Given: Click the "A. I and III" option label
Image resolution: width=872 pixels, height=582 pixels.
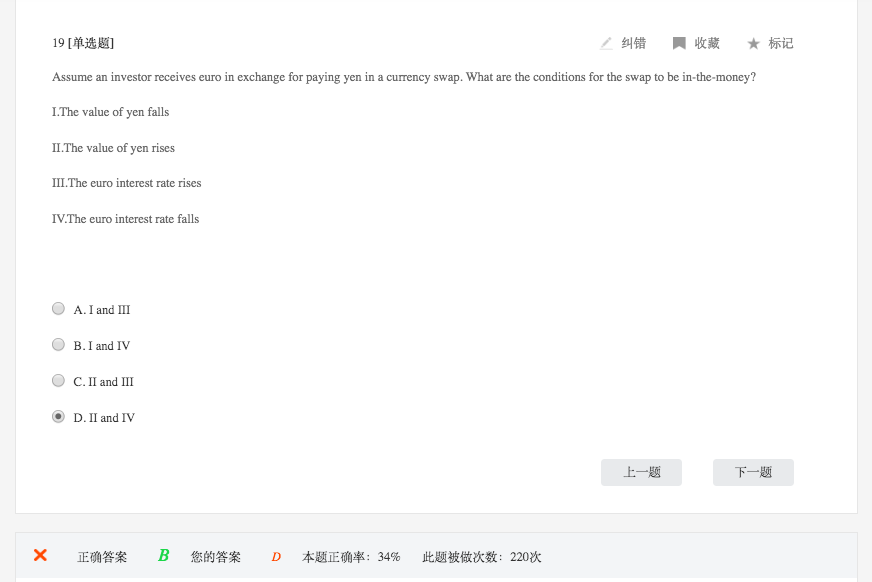Looking at the screenshot, I should [102, 310].
